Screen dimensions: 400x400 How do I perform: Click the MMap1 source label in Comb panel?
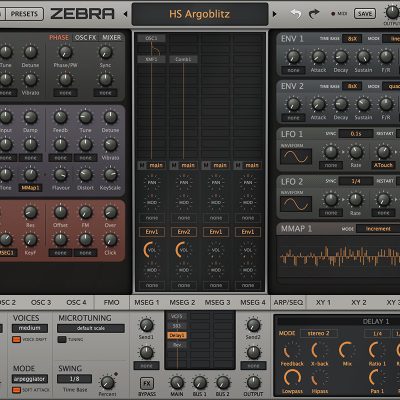coord(30,188)
